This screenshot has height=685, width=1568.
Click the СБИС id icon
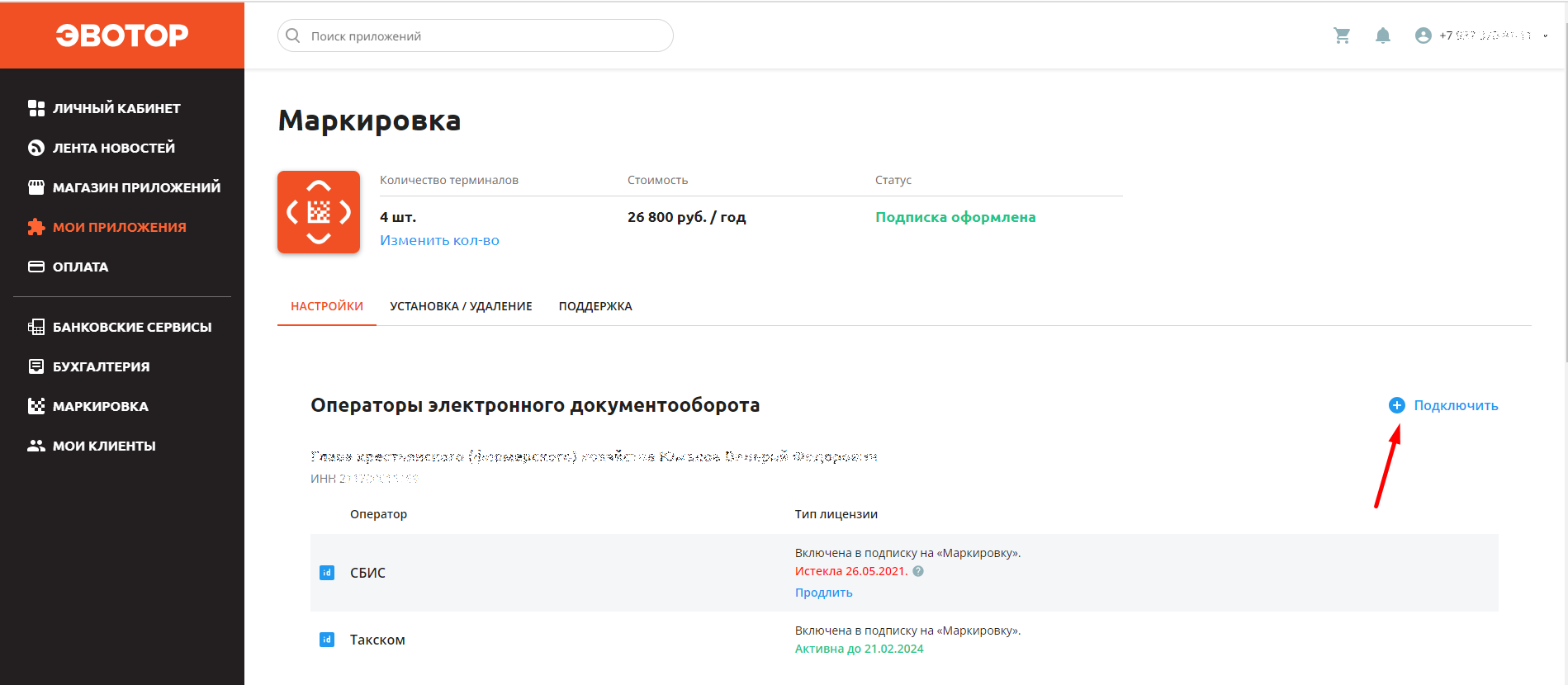click(x=327, y=573)
